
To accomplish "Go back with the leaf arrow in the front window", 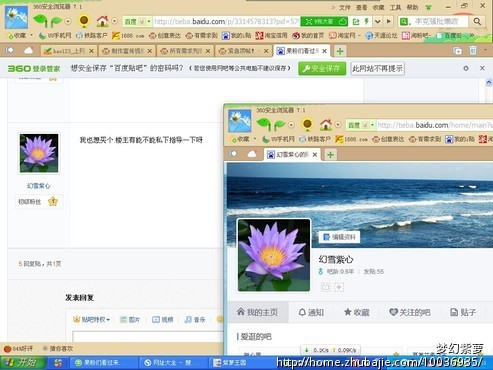I will (264, 124).
